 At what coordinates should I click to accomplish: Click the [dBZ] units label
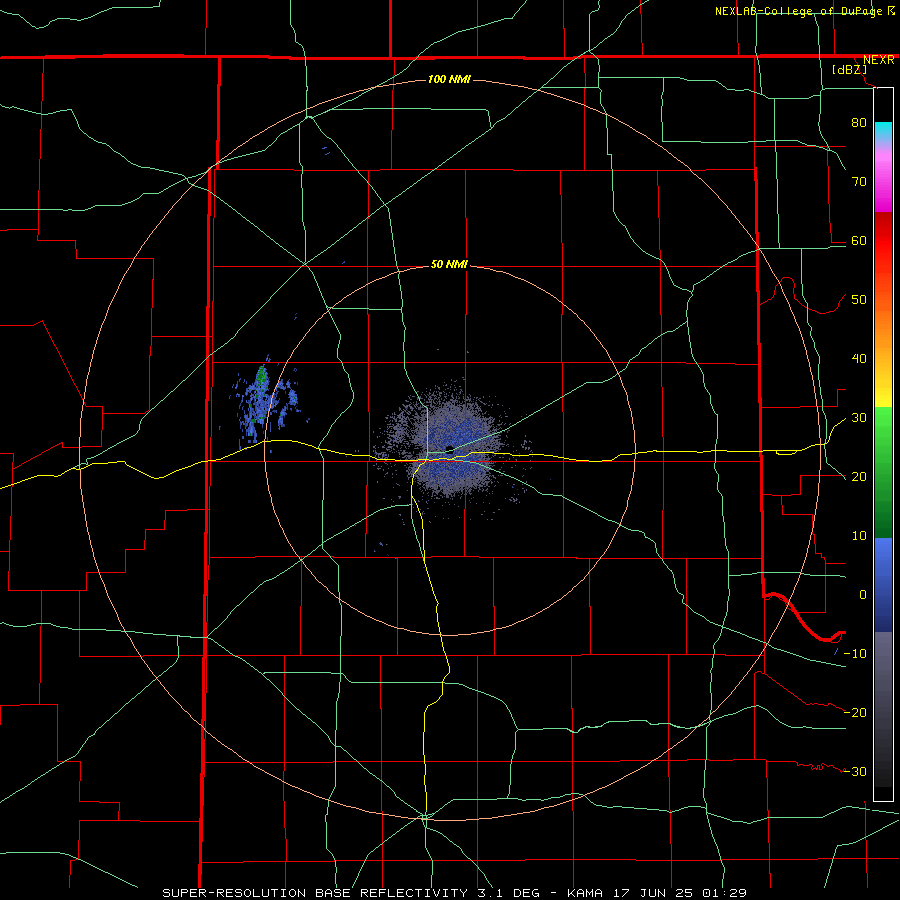pos(849,70)
